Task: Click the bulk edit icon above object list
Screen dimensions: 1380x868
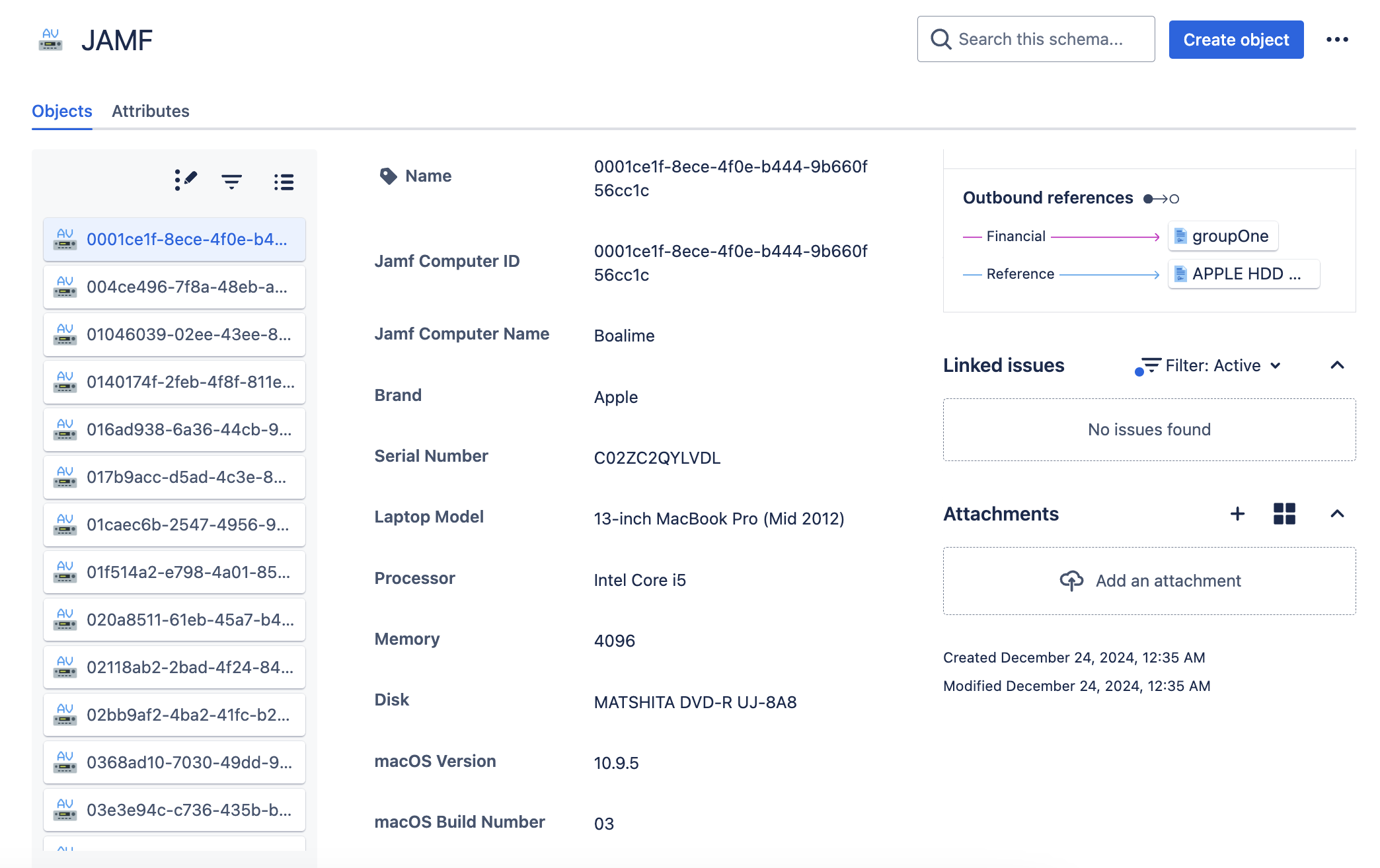Action: 186,180
